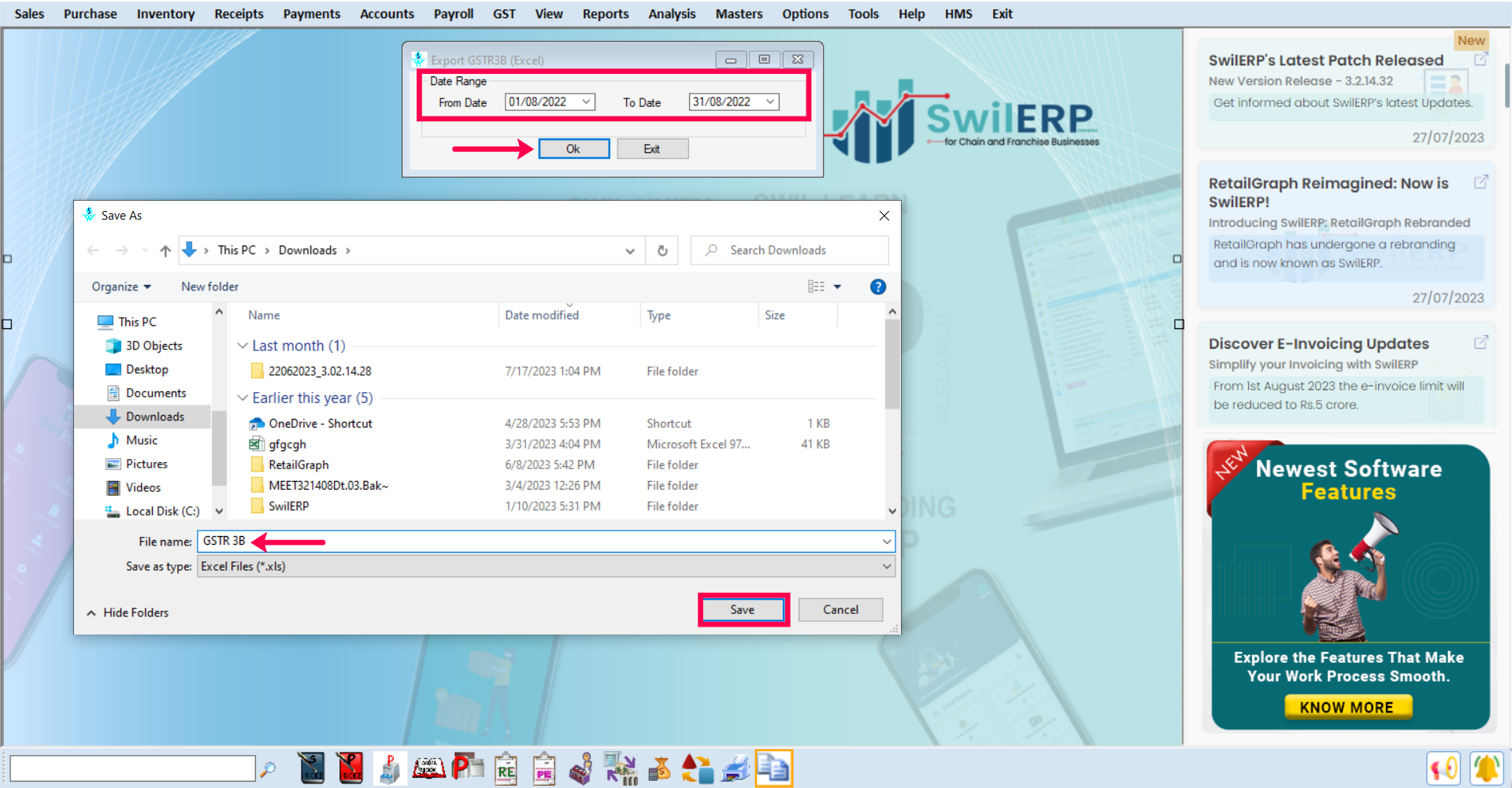The height and width of the screenshot is (788, 1512).
Task: Click the highlighted documents icon in toolbar
Action: [774, 768]
